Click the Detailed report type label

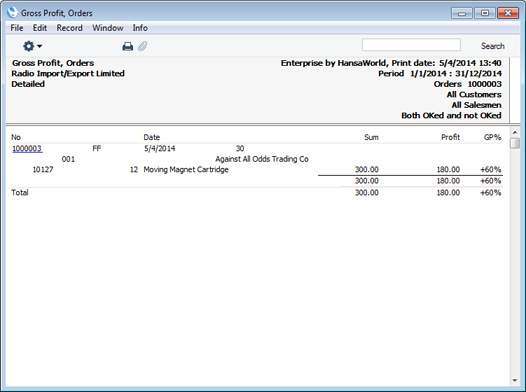tap(28, 84)
